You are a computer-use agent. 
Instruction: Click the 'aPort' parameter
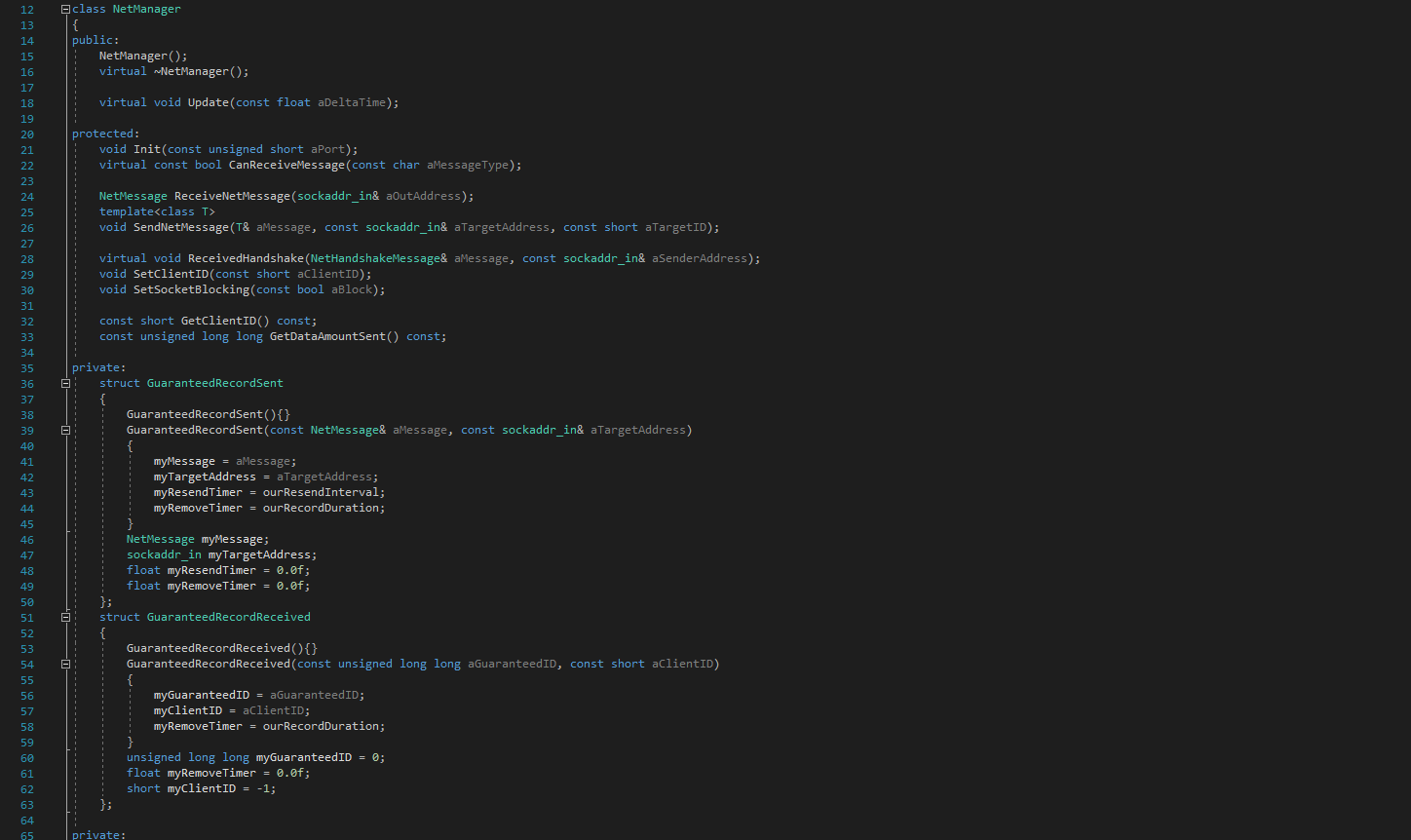click(x=327, y=149)
